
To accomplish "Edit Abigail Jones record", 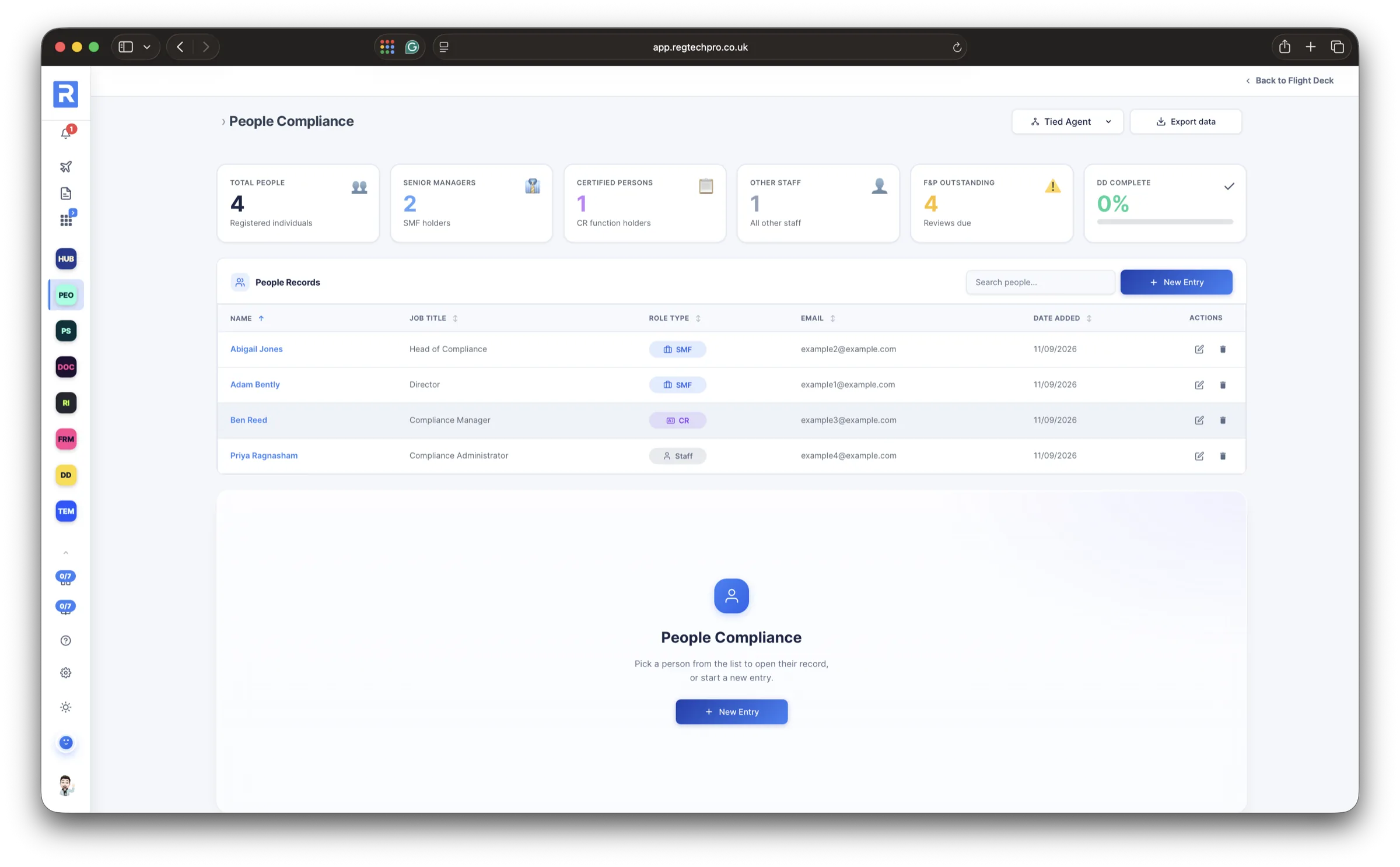I will click(x=1199, y=349).
